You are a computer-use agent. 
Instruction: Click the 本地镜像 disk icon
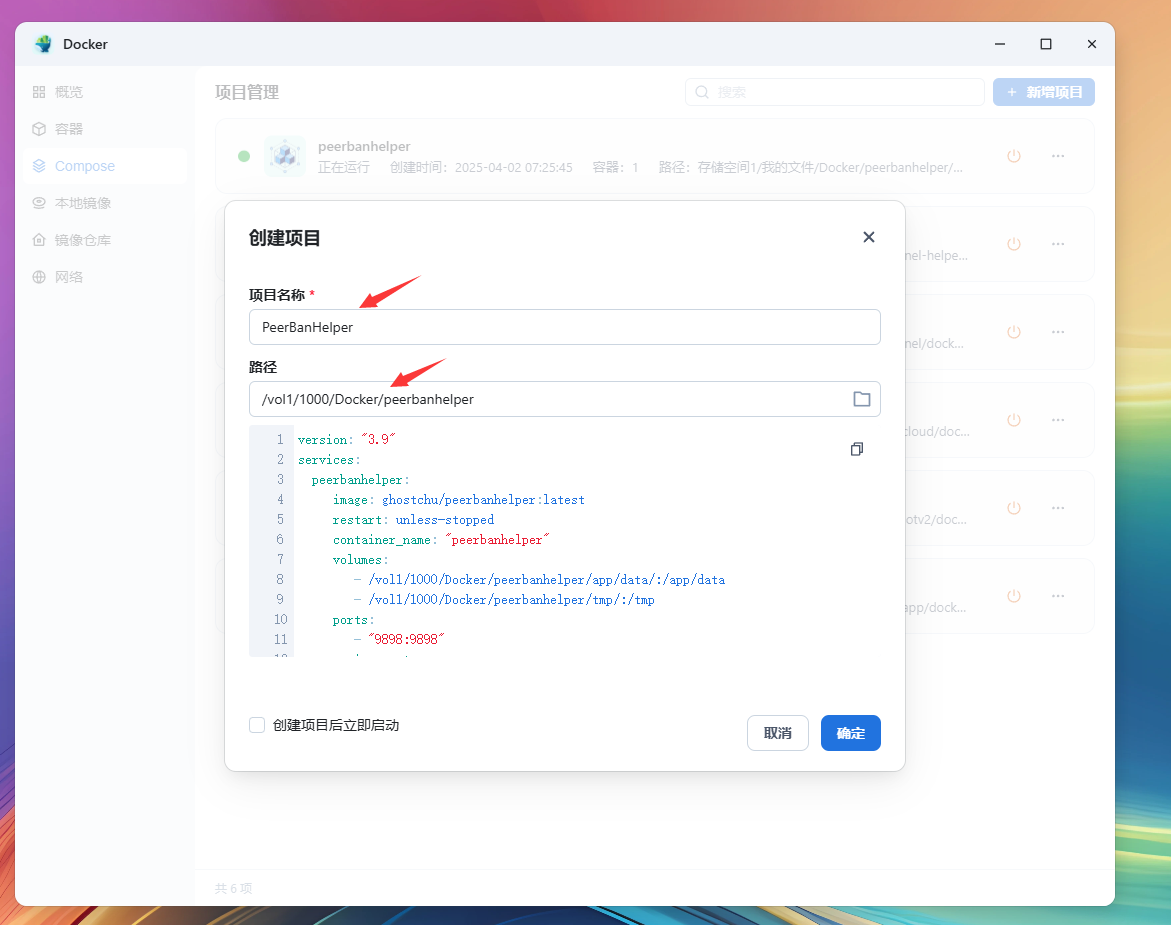pos(39,203)
